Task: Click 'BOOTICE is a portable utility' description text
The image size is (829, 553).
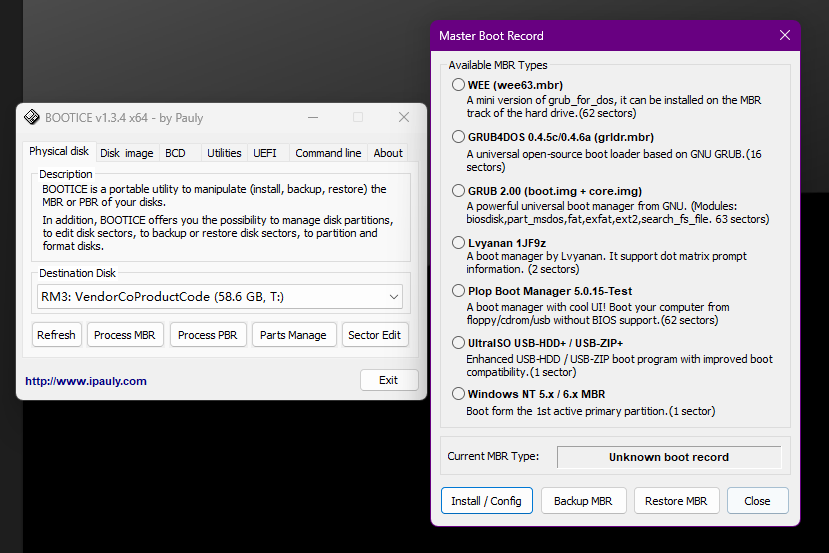Action: pyautogui.click(x=214, y=195)
